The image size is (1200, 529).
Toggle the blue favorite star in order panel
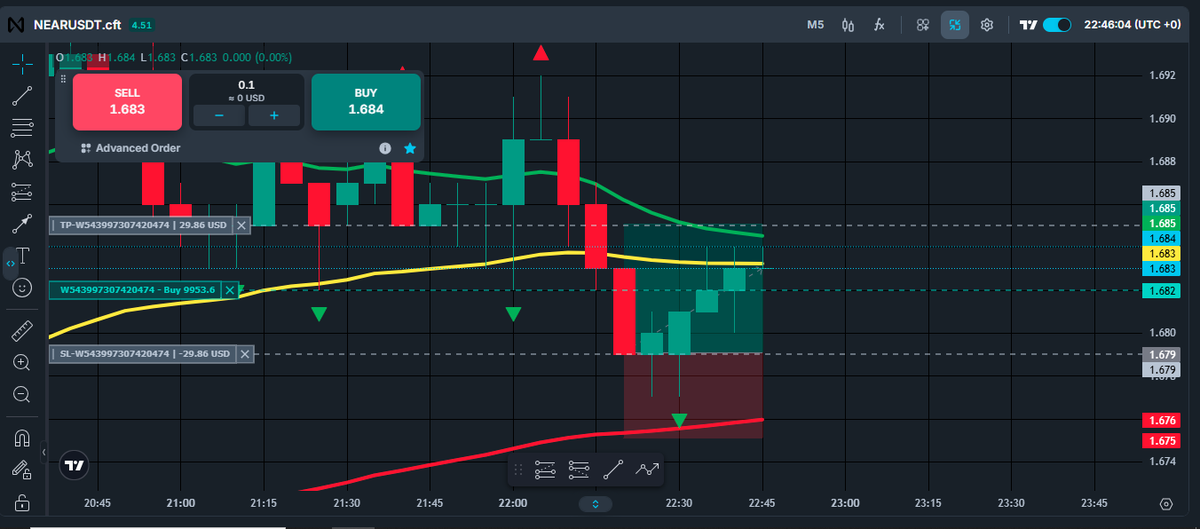click(410, 148)
